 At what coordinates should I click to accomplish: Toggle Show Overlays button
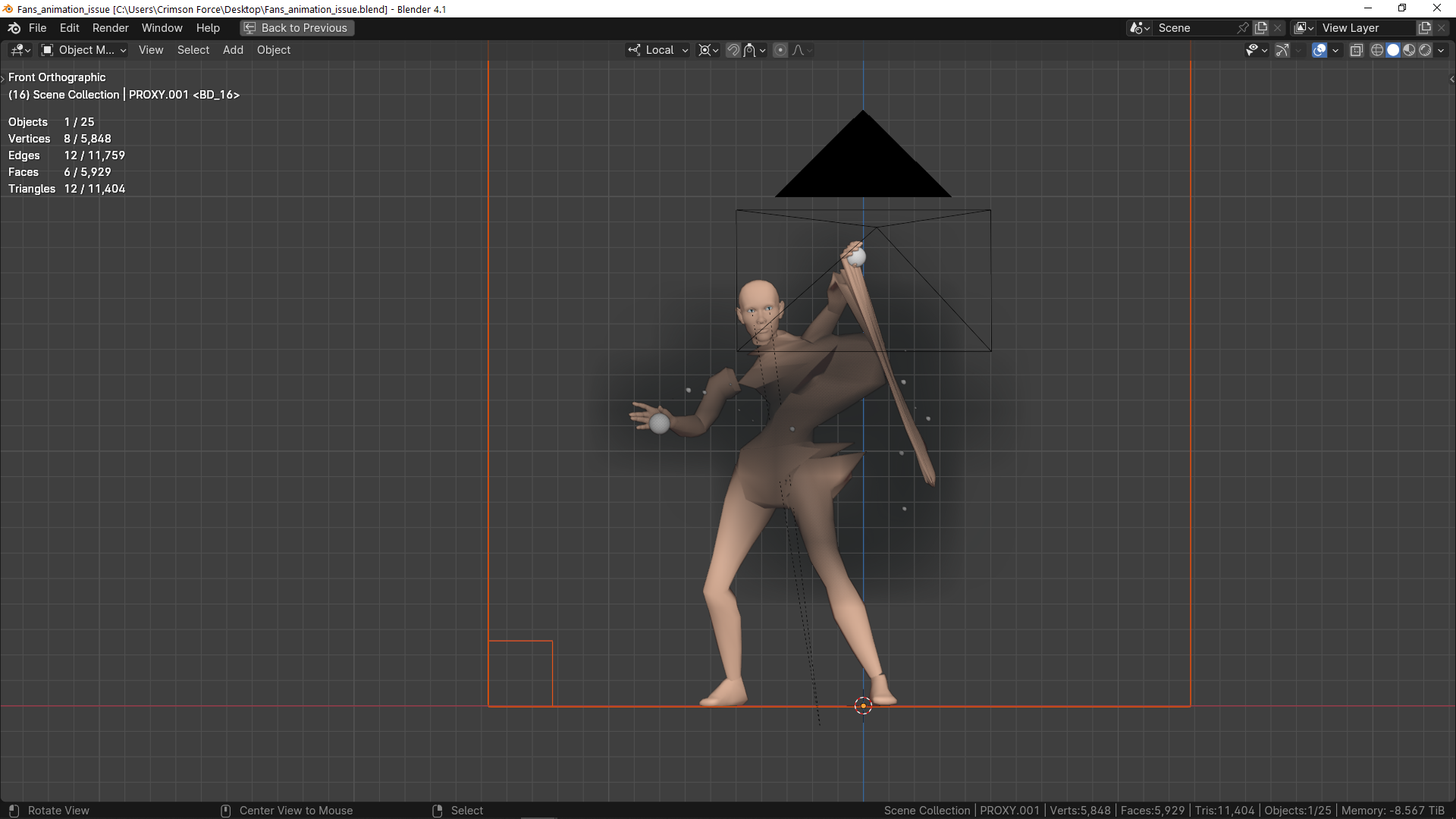click(x=1319, y=50)
